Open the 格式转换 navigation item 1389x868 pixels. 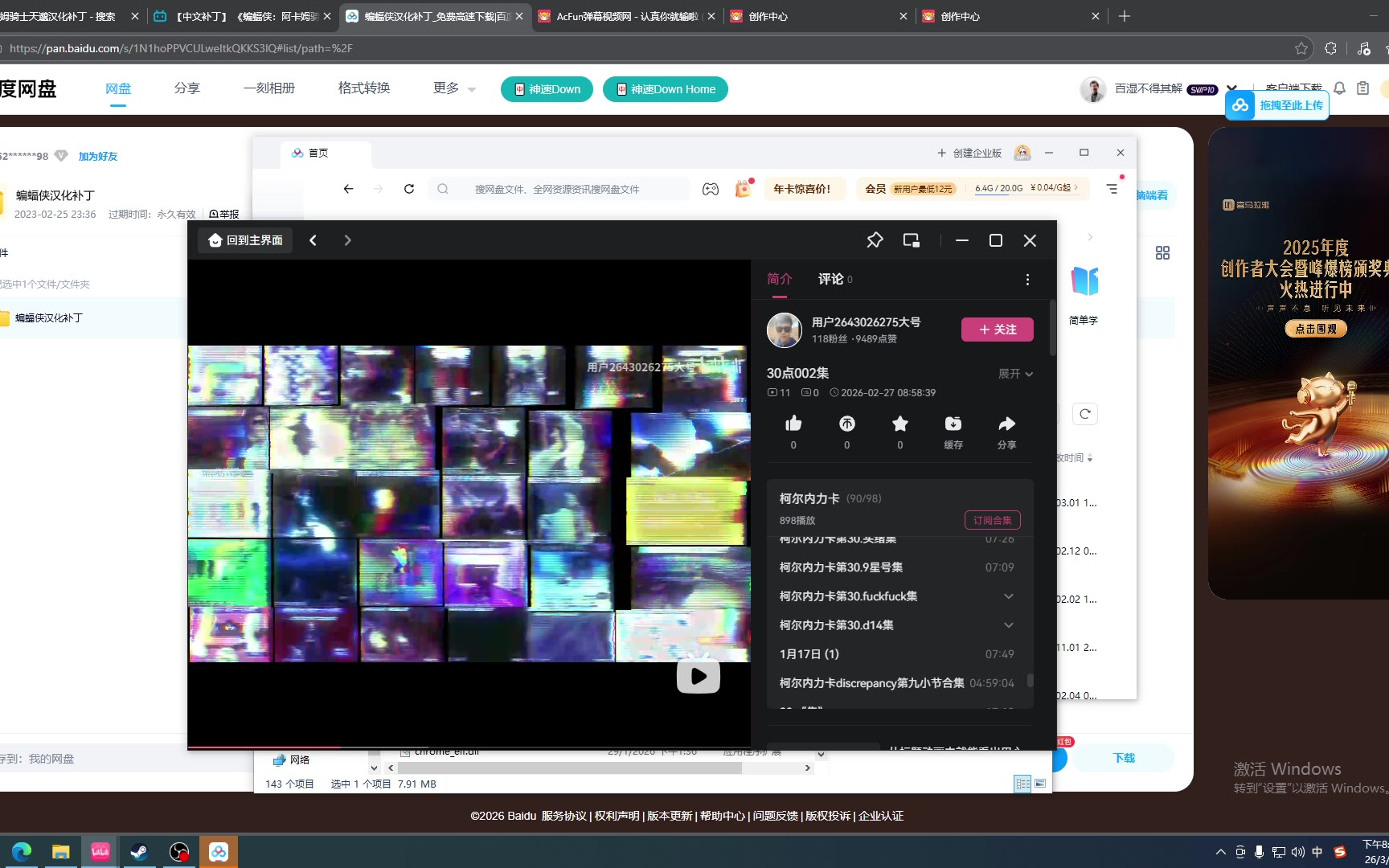click(x=364, y=88)
